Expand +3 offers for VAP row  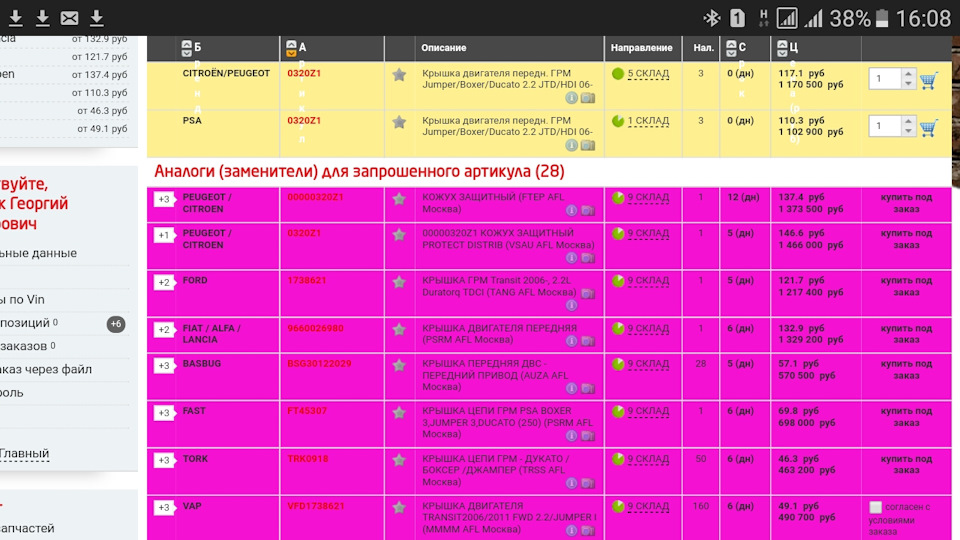click(x=164, y=507)
